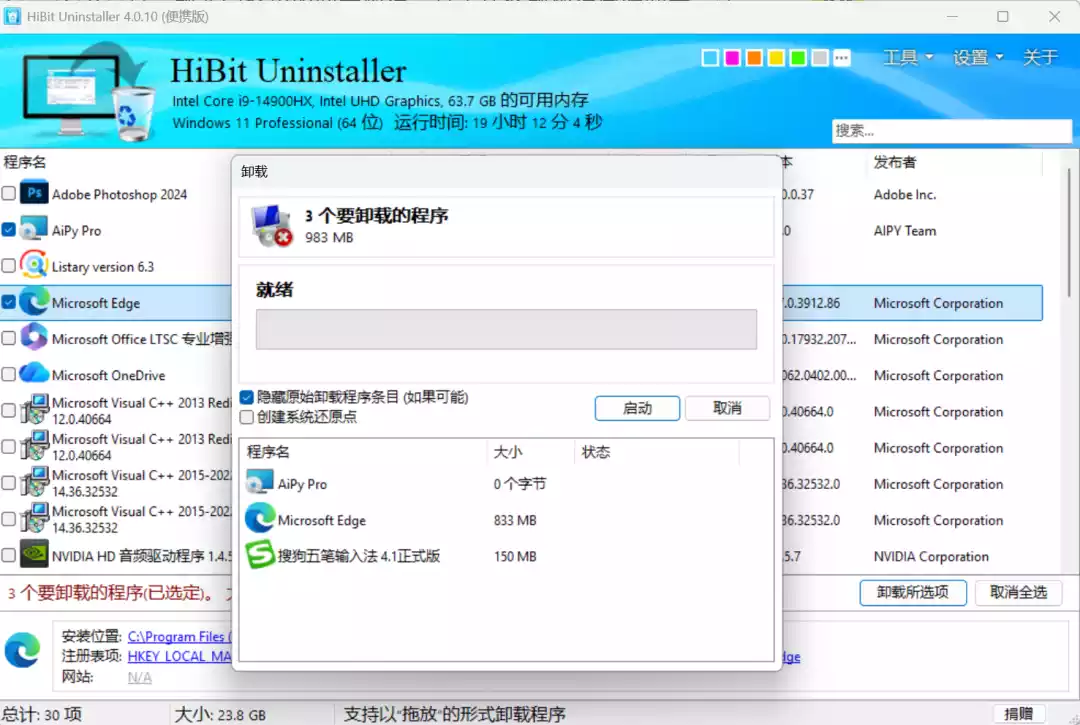
Task: Click the uninstall progress bar
Action: [x=506, y=329]
